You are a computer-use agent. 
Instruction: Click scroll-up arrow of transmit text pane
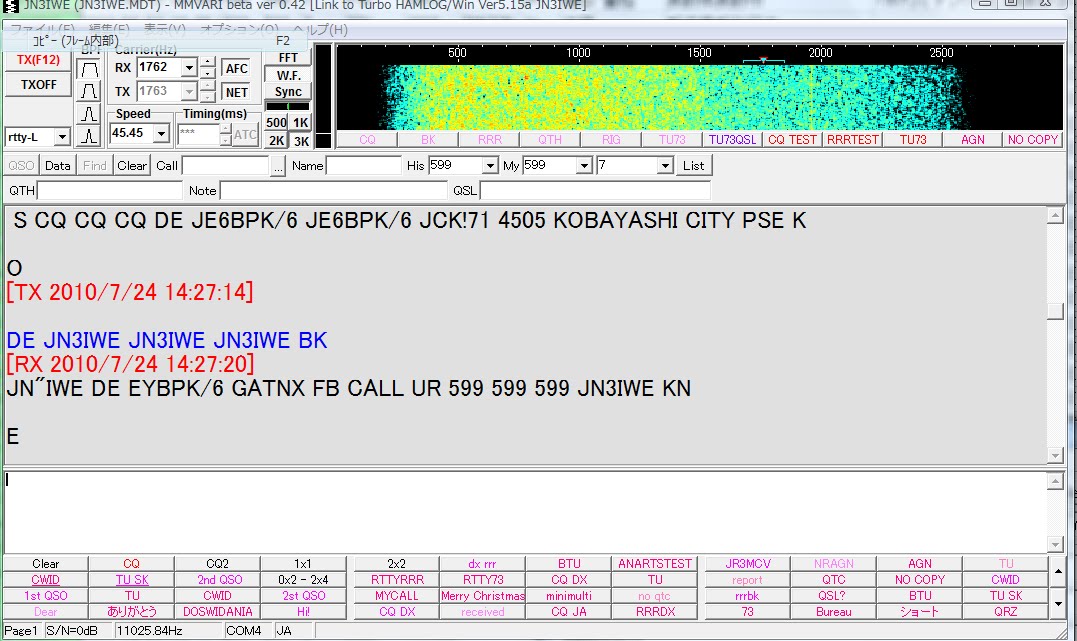1055,481
